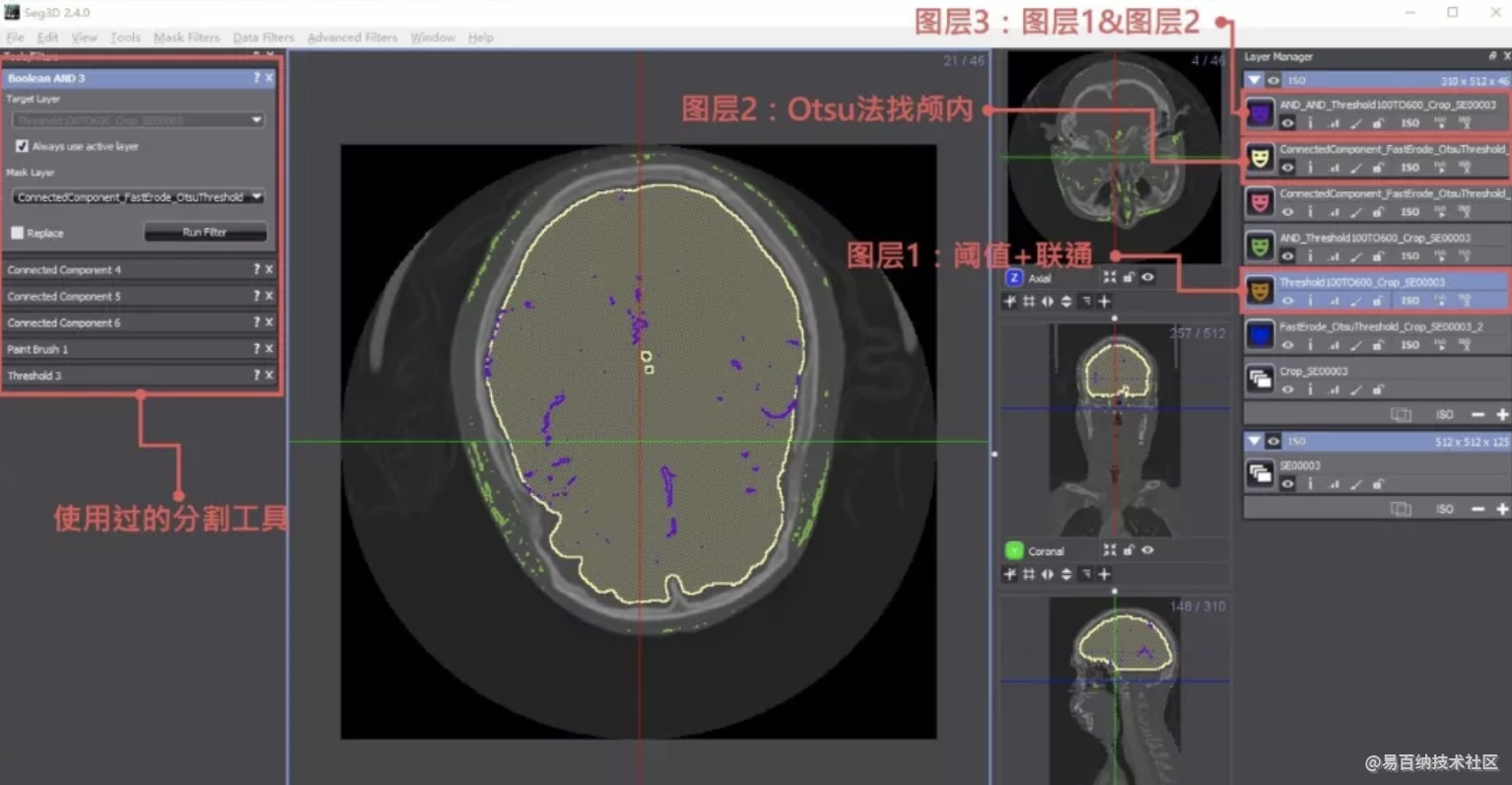The height and width of the screenshot is (785, 1512).
Task: Click the blue mask icon of FastErode_OtsuThreshold layer
Action: point(1260,335)
